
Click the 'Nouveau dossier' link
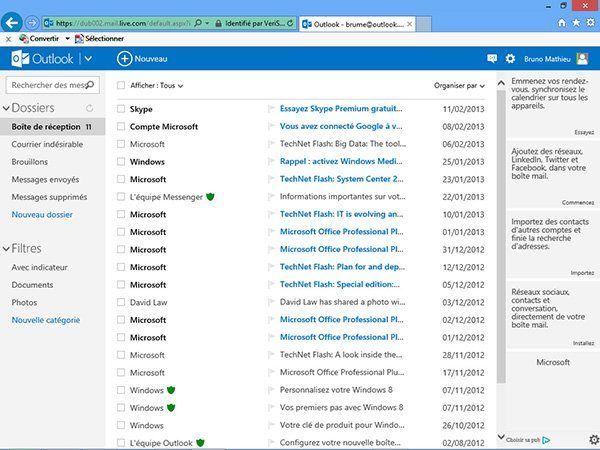(42, 214)
